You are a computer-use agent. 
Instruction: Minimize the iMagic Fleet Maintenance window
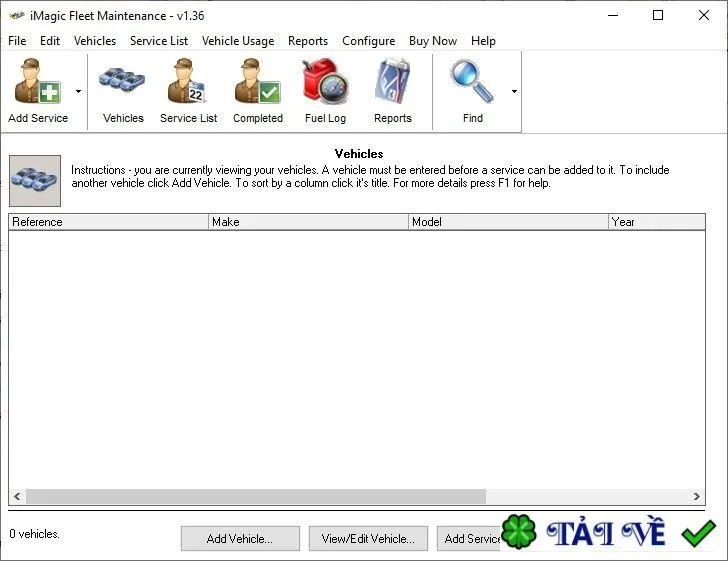(613, 15)
